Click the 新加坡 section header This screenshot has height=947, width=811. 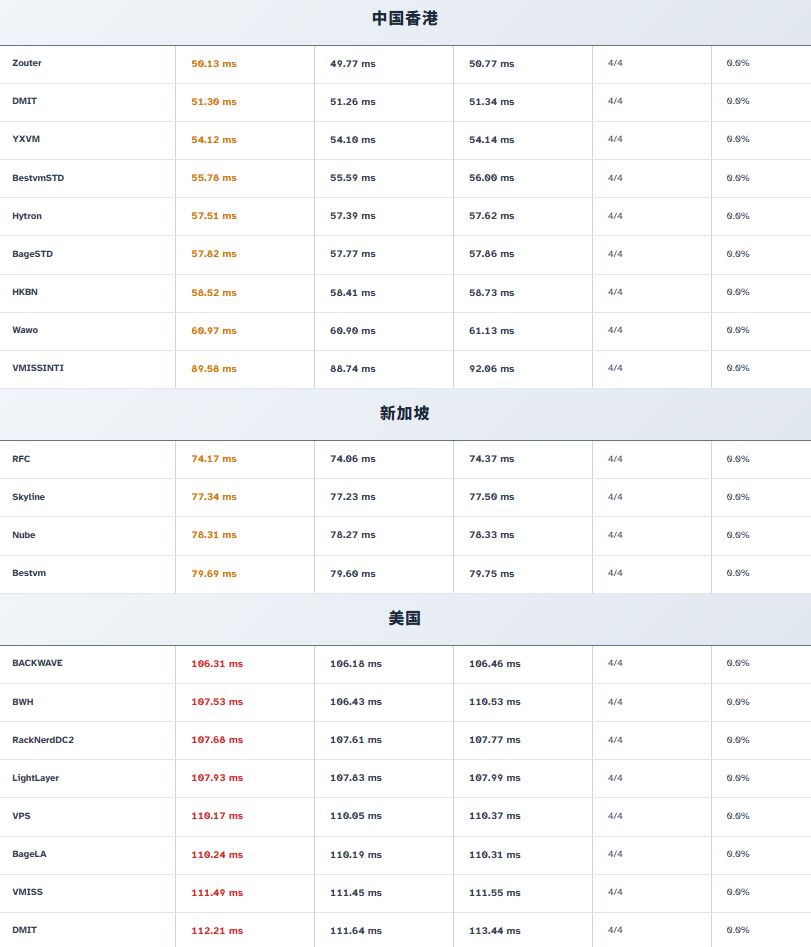(405, 413)
